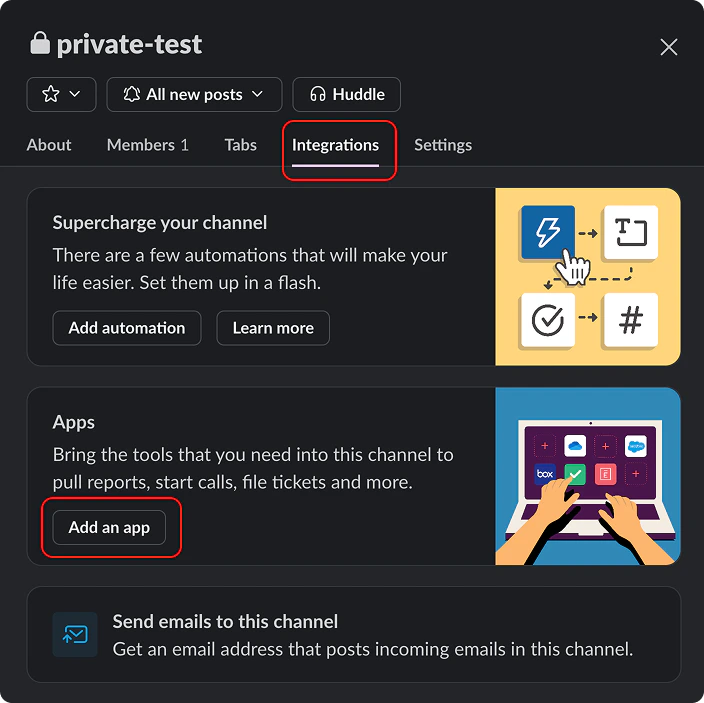
Task: Click the lock icon beside private-test
Action: click(40, 43)
